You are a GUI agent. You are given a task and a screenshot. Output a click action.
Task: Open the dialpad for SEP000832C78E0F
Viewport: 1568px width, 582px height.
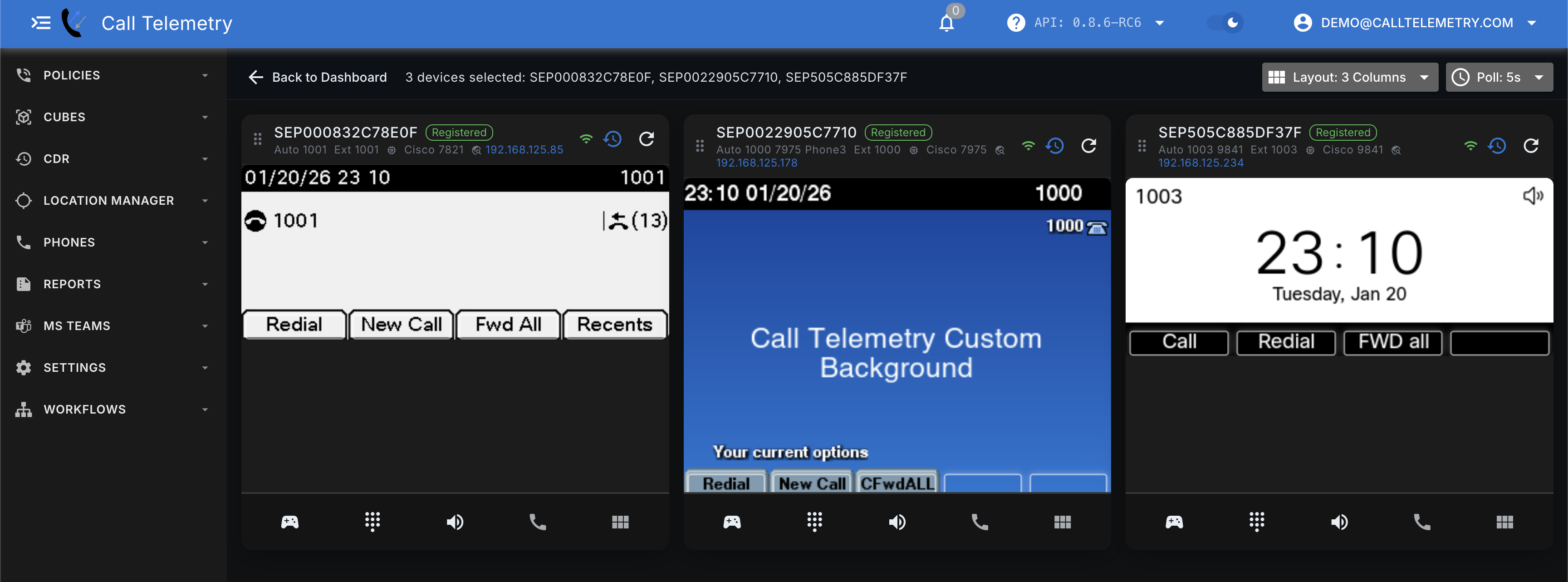tap(372, 523)
